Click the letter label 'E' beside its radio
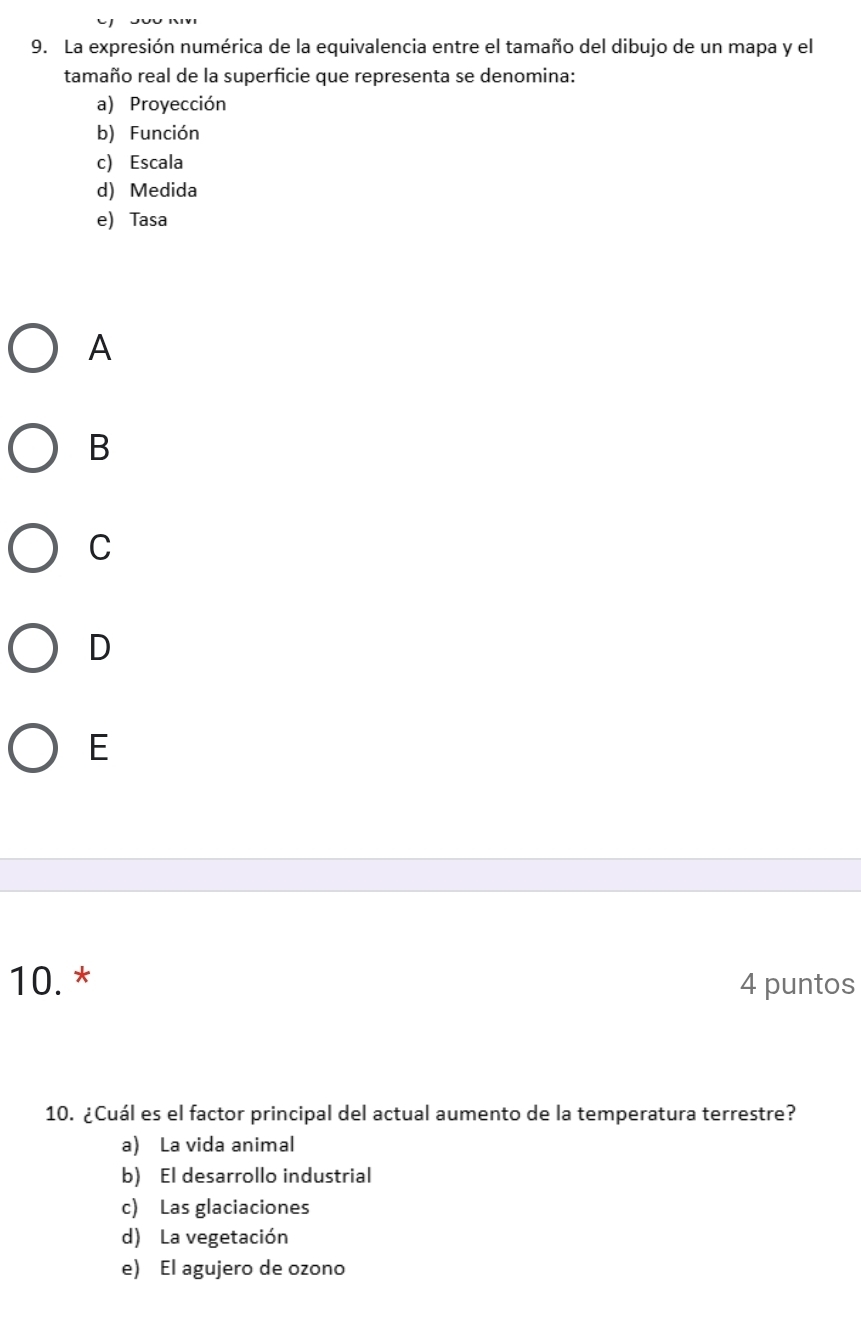 97,748
